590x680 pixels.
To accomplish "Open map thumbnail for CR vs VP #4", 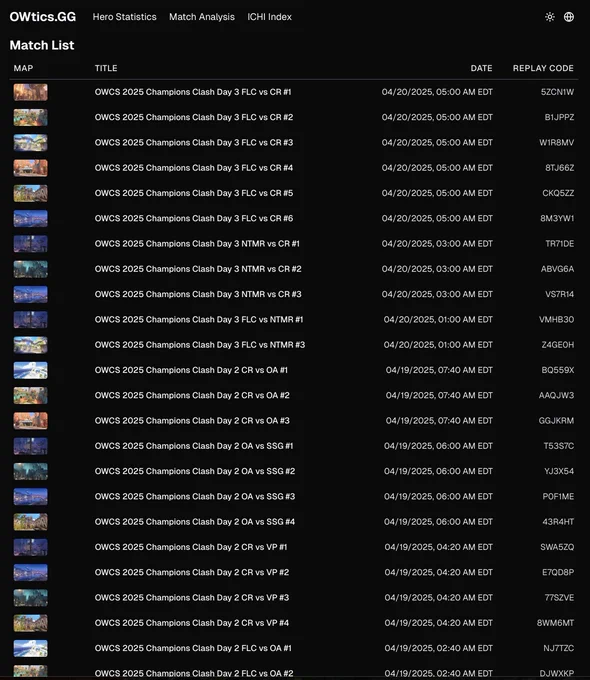I will [30, 623].
